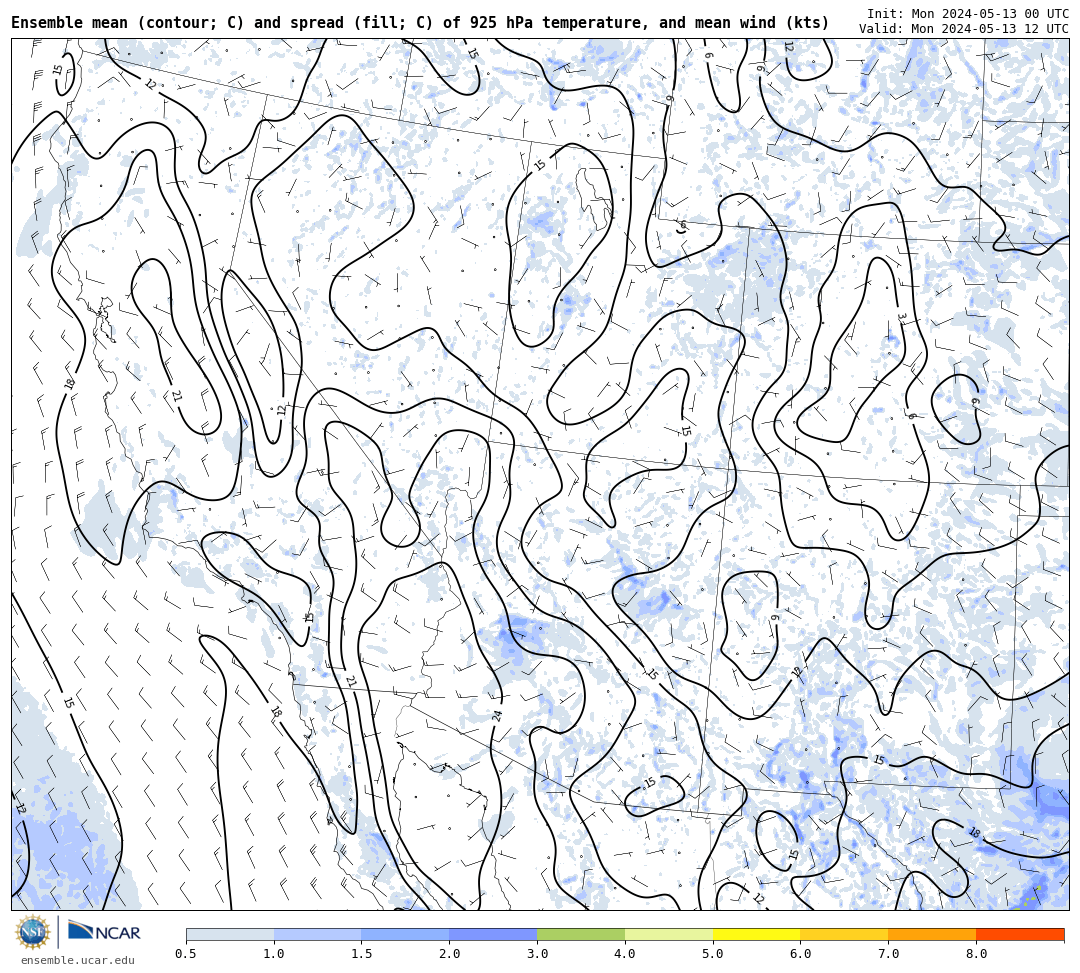Viewport: 1080px width, 973px height.
Task: Click the 5.0–6.0 yellow color swatch
Action: click(757, 934)
